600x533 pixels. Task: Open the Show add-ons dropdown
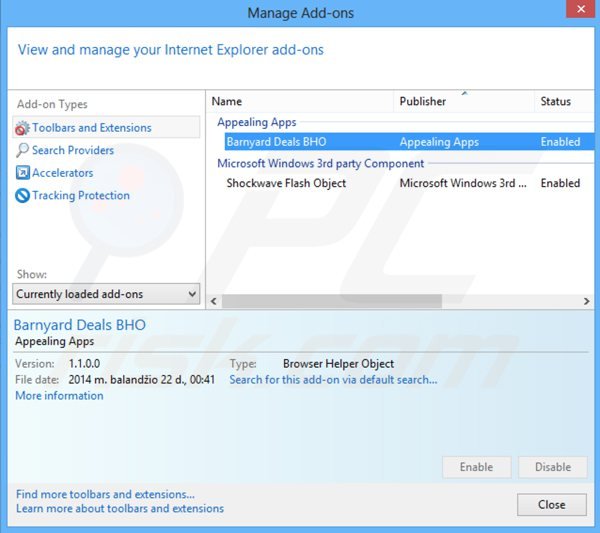coord(106,294)
